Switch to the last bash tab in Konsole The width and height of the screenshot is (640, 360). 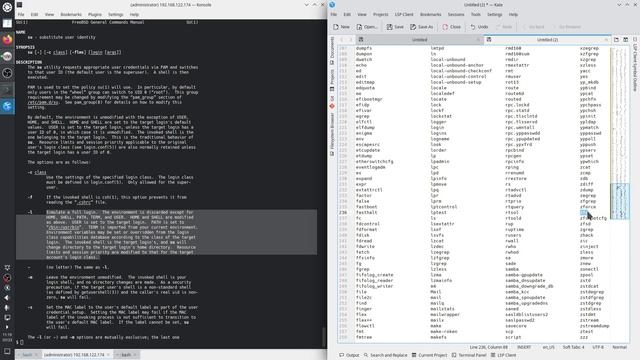[127, 355]
